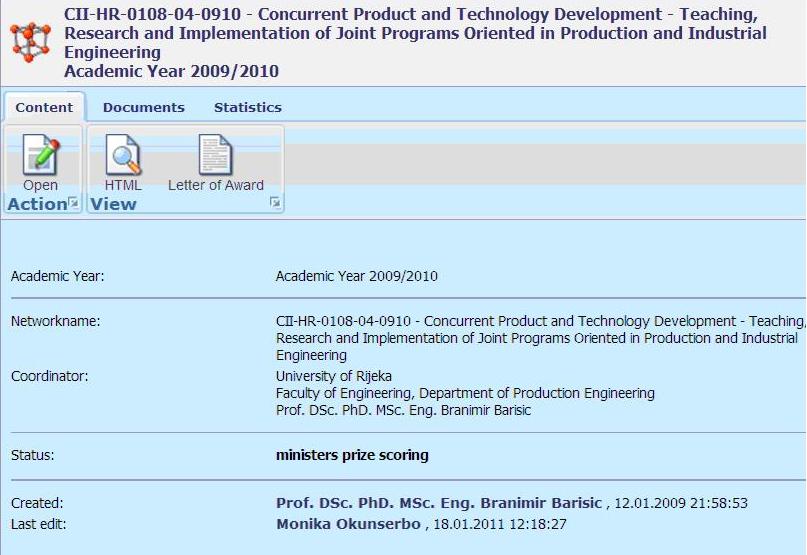
Task: Click the Academic Year 2009/2010 field value
Action: [x=356, y=276]
